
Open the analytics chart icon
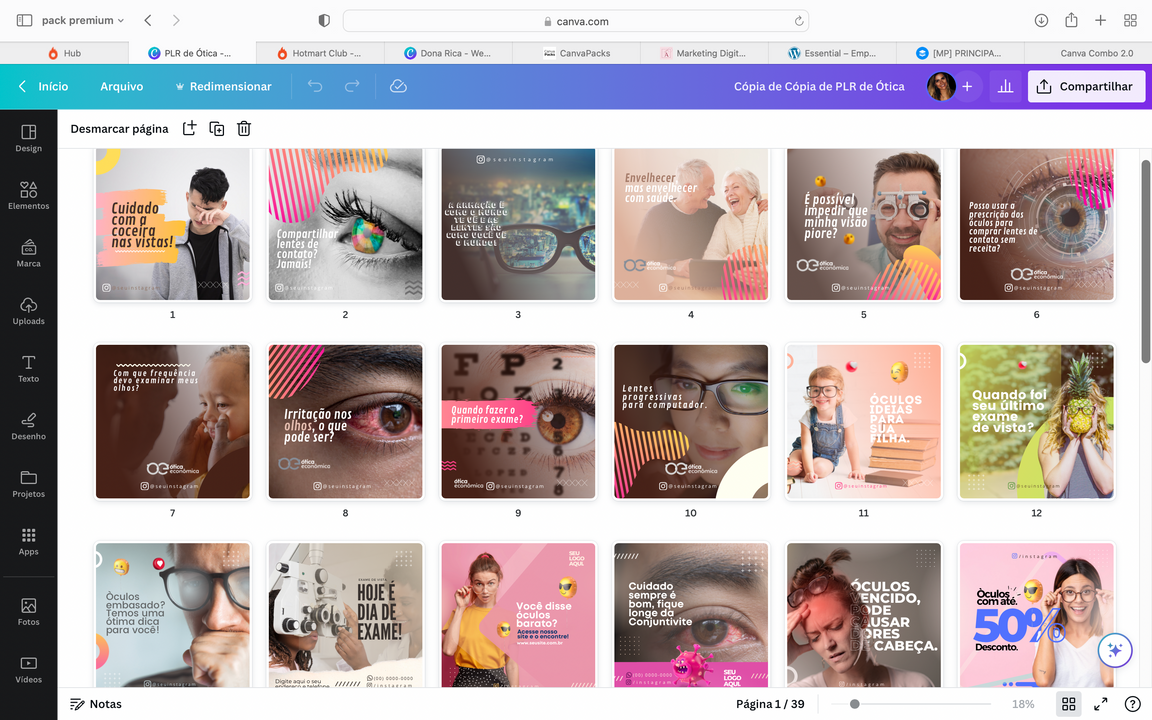click(1005, 87)
